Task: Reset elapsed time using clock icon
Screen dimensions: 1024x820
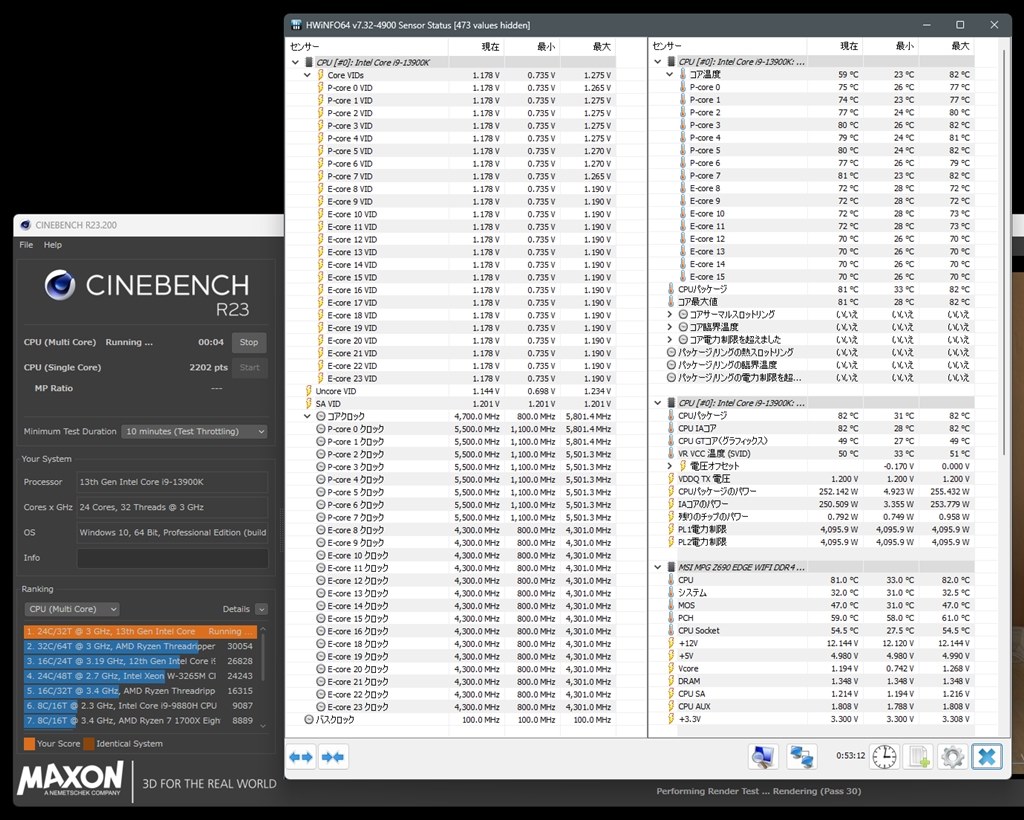Action: 884,757
